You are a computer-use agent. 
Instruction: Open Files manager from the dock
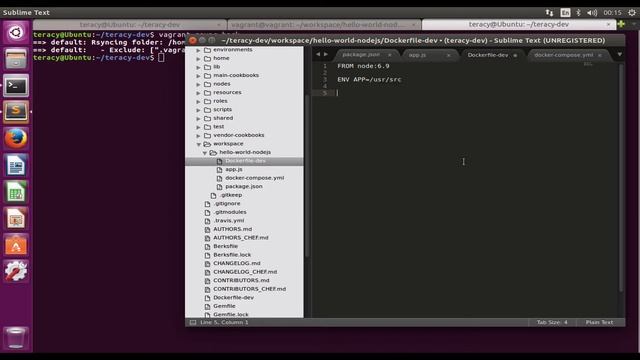[x=16, y=59]
